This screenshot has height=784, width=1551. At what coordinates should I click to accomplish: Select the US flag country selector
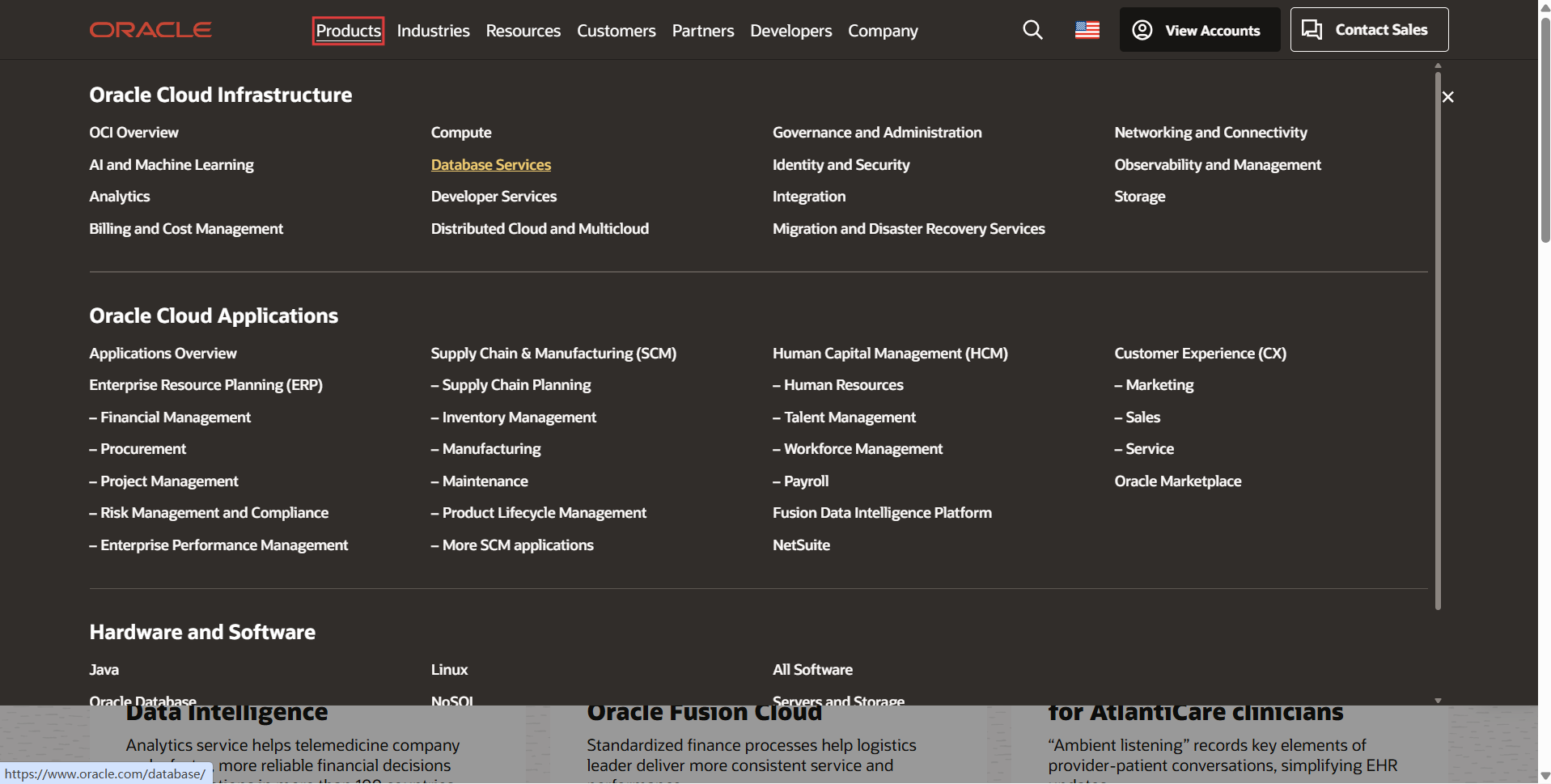(x=1087, y=30)
